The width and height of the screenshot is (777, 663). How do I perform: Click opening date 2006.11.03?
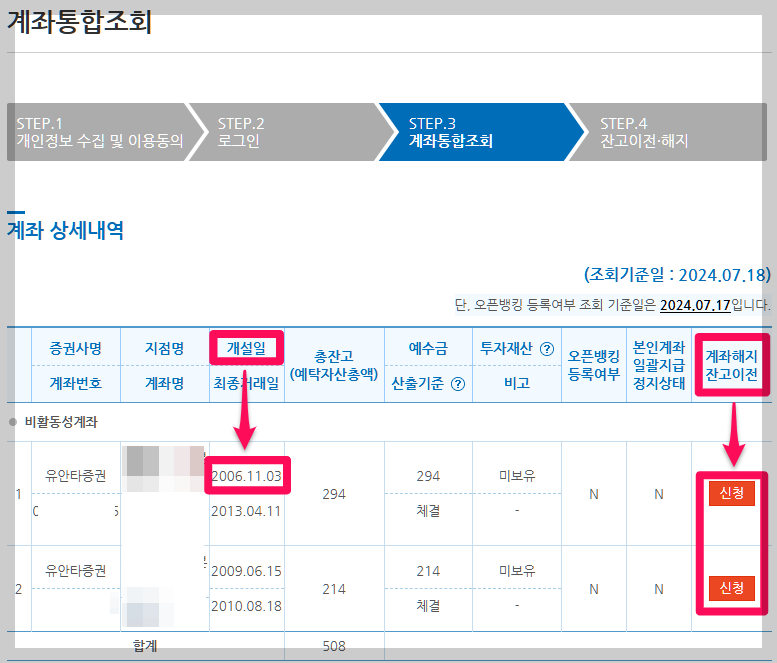coord(246,476)
